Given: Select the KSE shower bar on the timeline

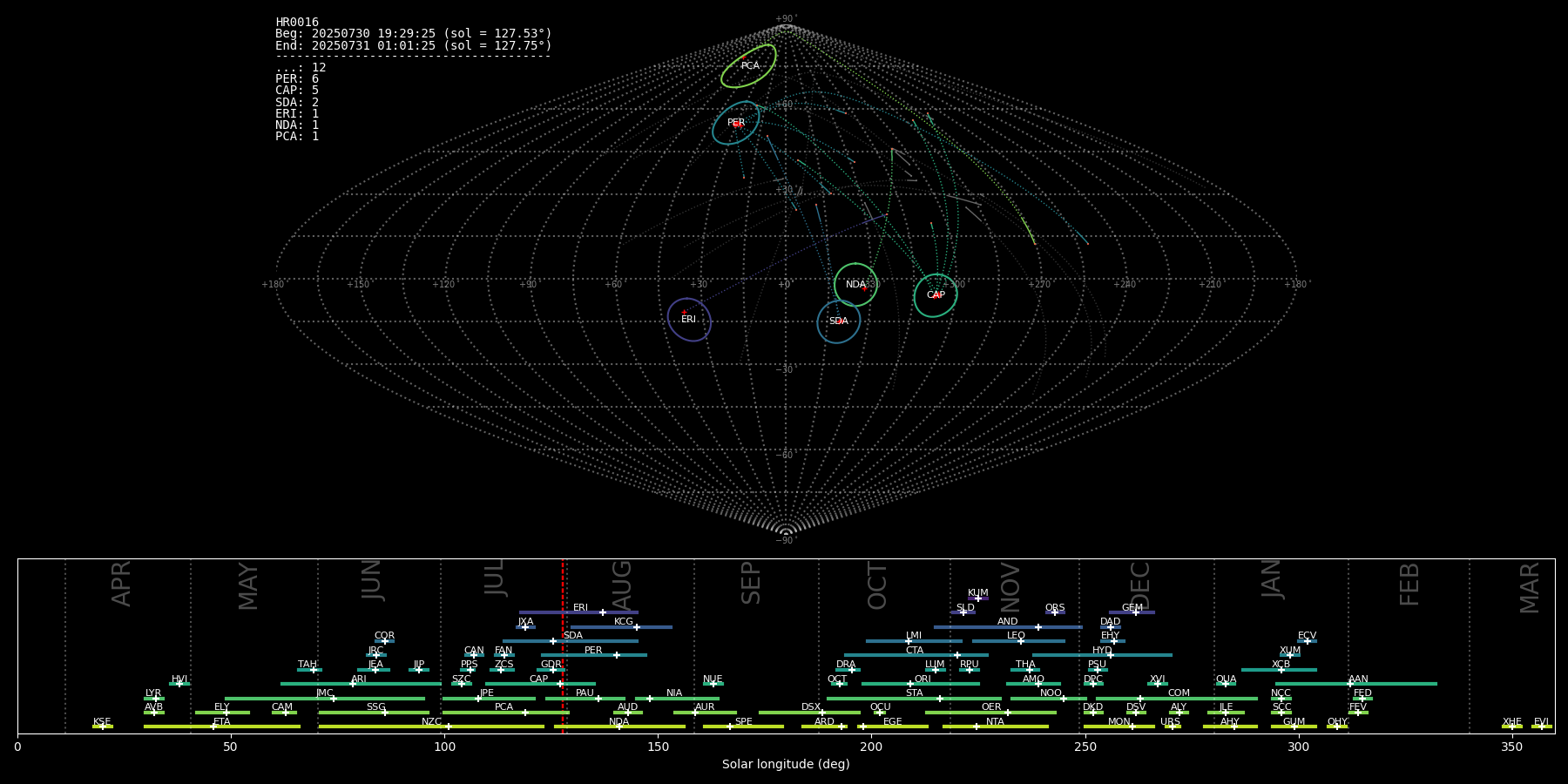Looking at the screenshot, I should click(103, 727).
